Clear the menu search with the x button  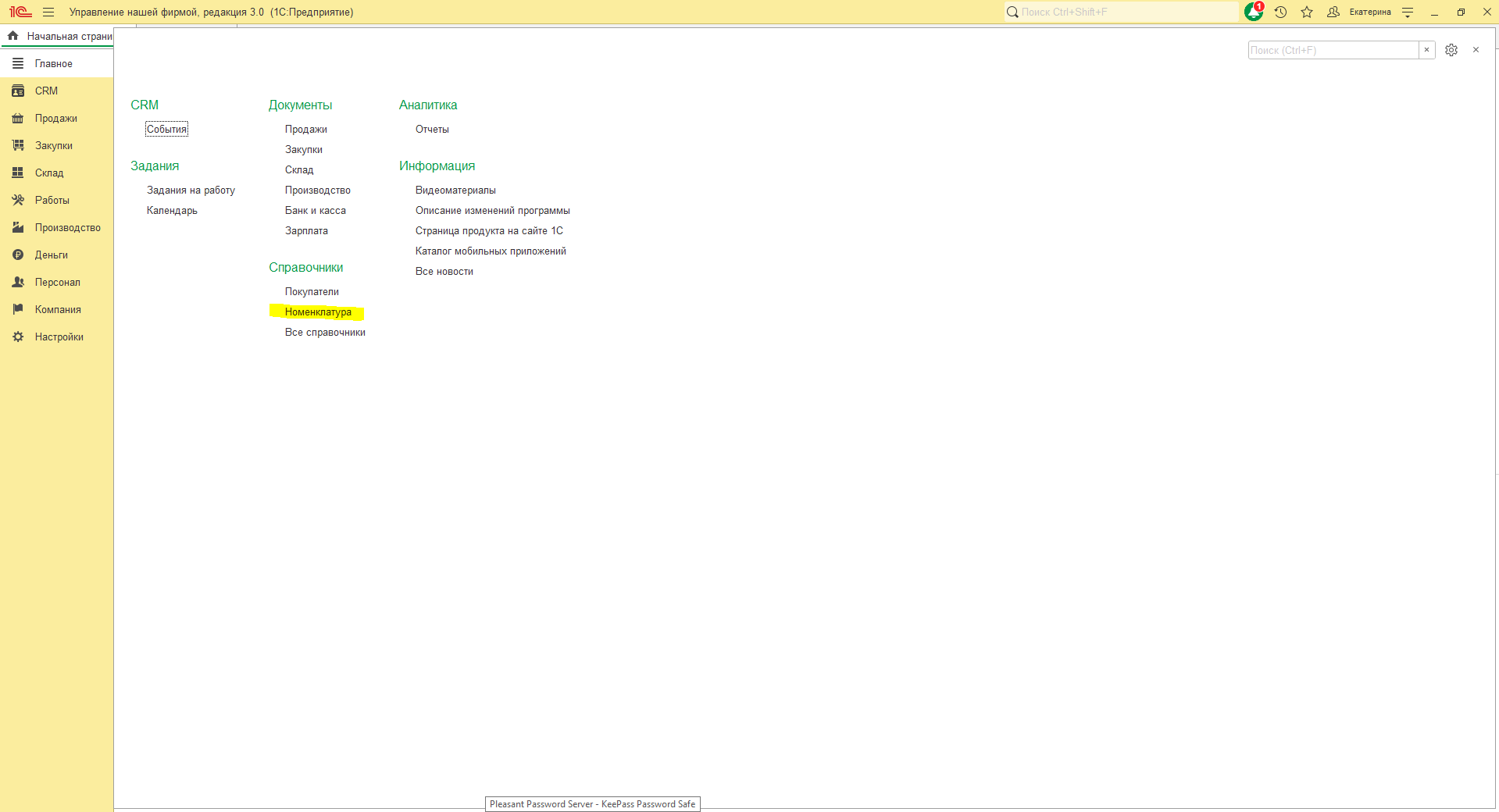(x=1426, y=50)
